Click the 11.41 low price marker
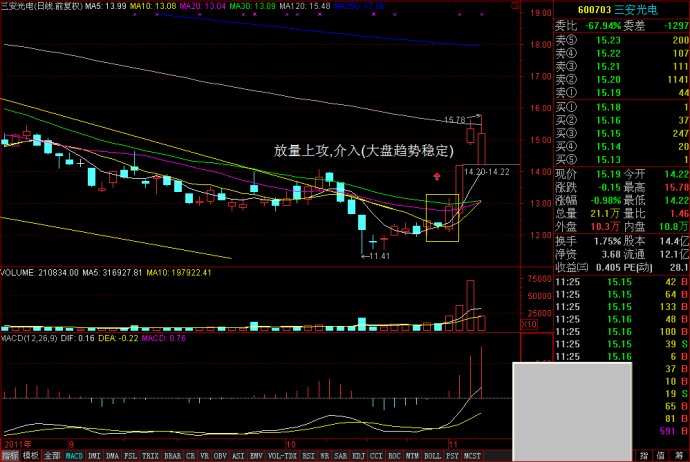The width and height of the screenshot is (690, 462). 379,256
